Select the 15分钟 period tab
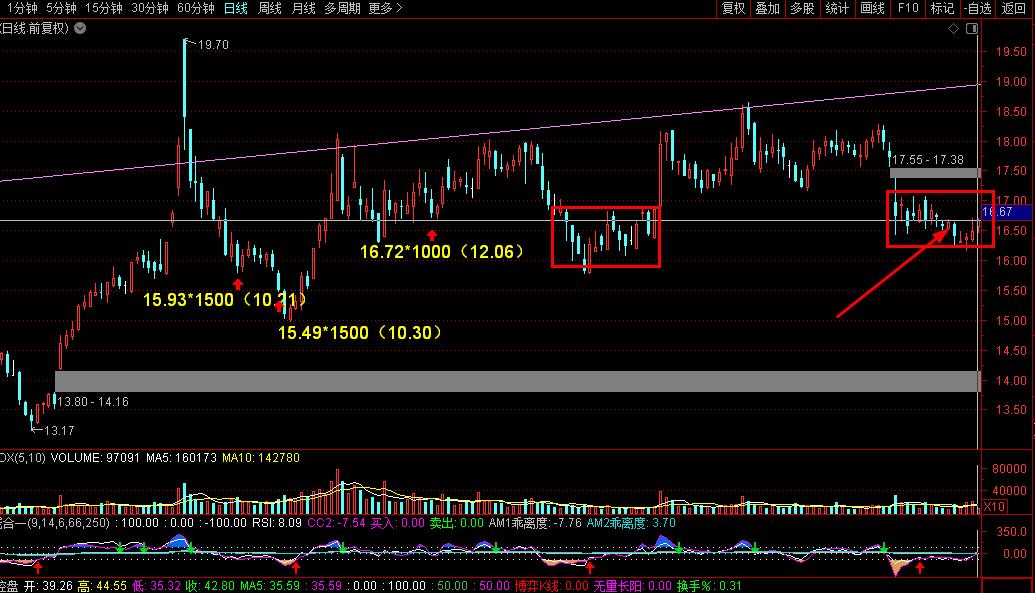The height and width of the screenshot is (593, 1035). [x=104, y=9]
